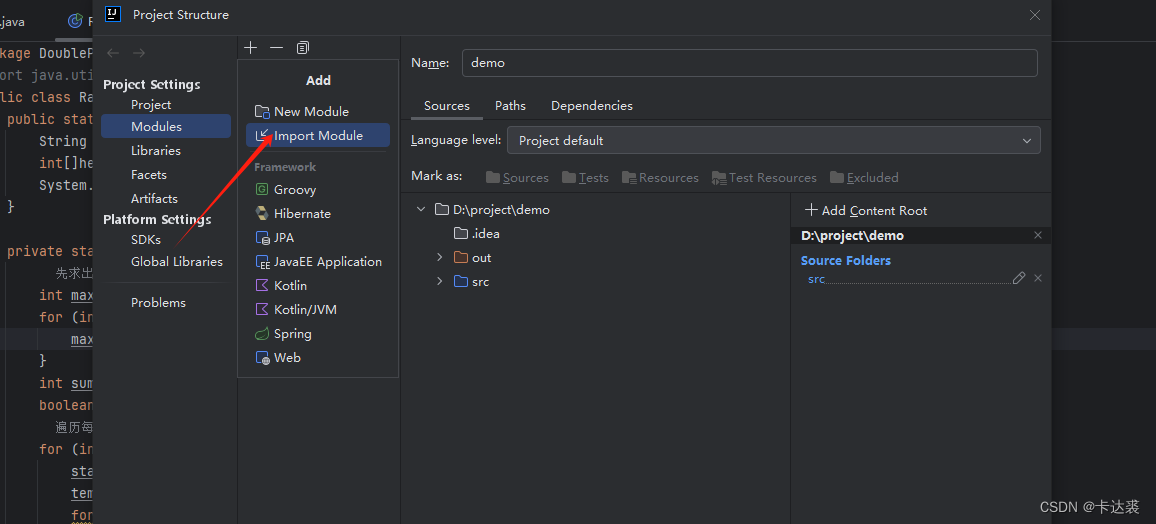The height and width of the screenshot is (524, 1156).
Task: Click the Spring leaf icon
Action: 262,334
